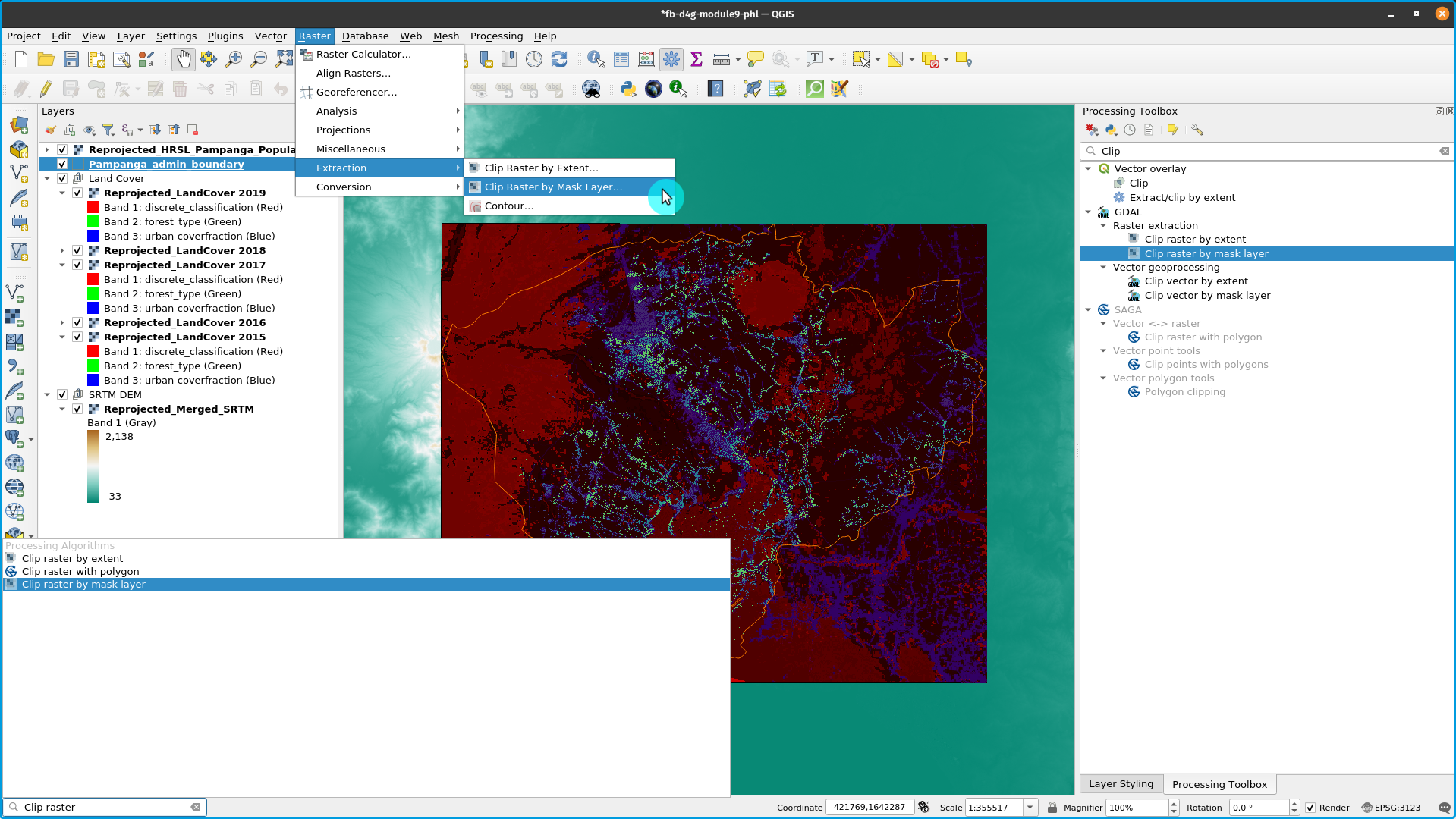Open Layer Styling brush in Layers panel

[x=50, y=130]
